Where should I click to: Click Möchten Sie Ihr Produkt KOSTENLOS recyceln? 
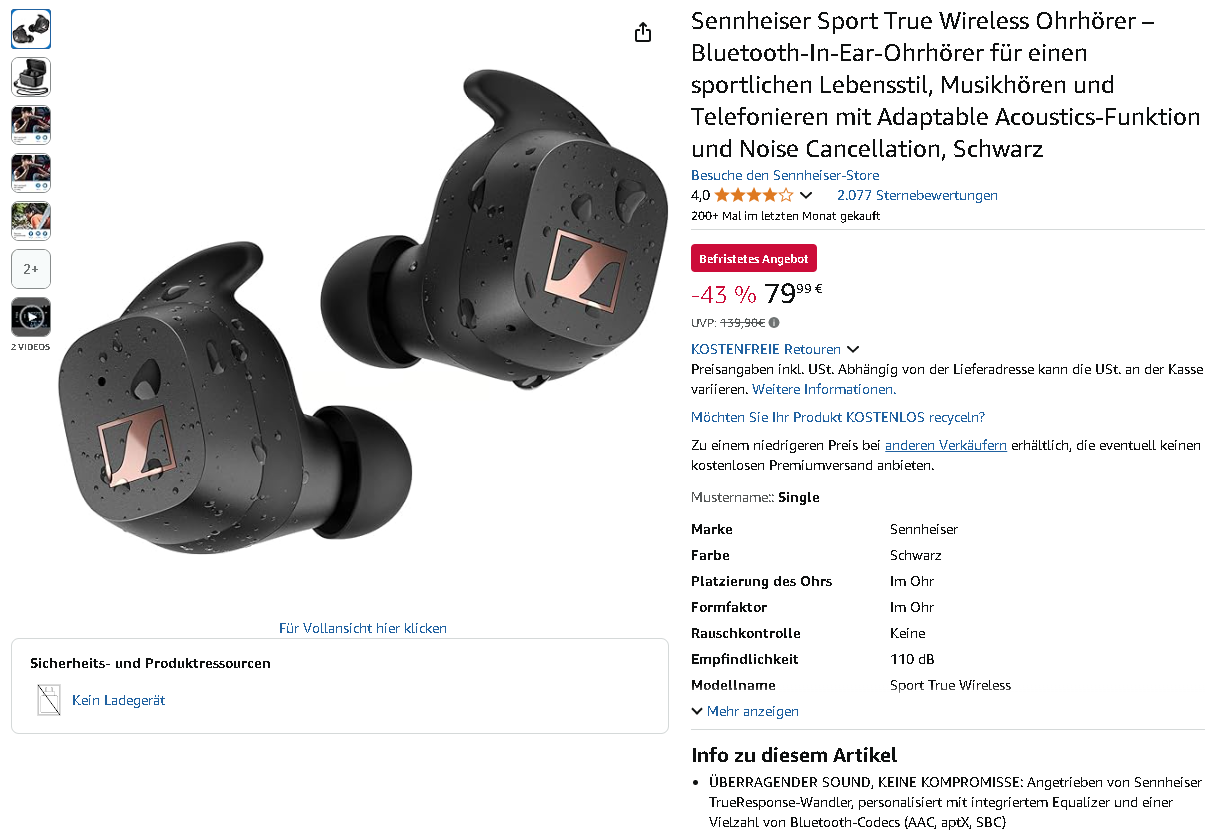coord(838,417)
